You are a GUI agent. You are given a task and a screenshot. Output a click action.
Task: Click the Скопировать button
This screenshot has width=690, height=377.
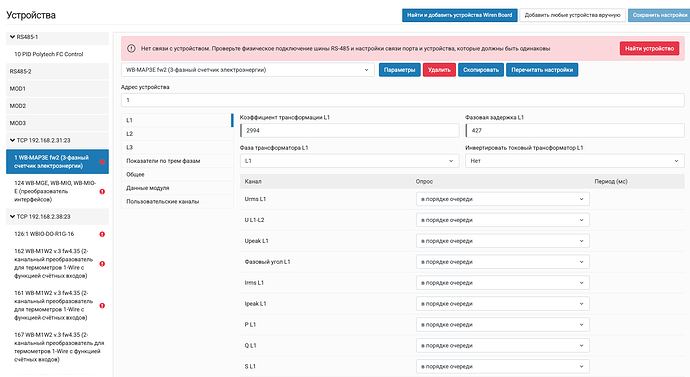point(481,70)
